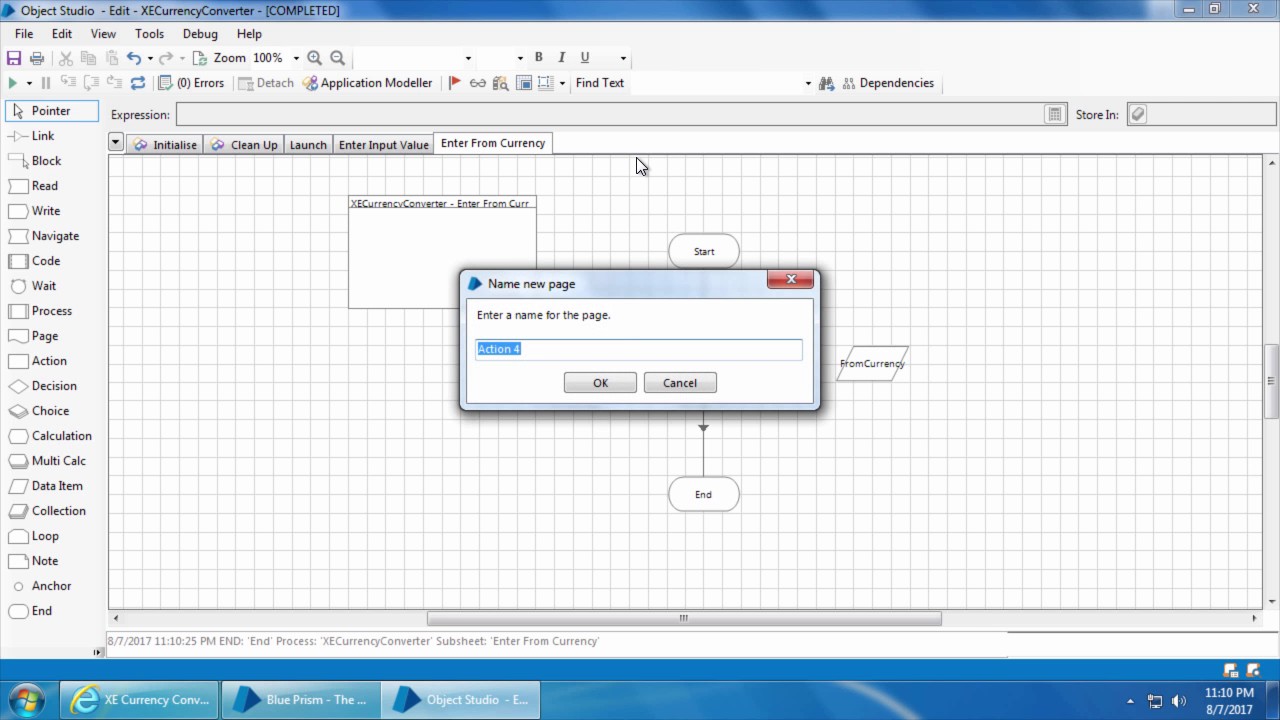Click the Find Next binoculars icon
1280x720 pixels.
pos(826,83)
